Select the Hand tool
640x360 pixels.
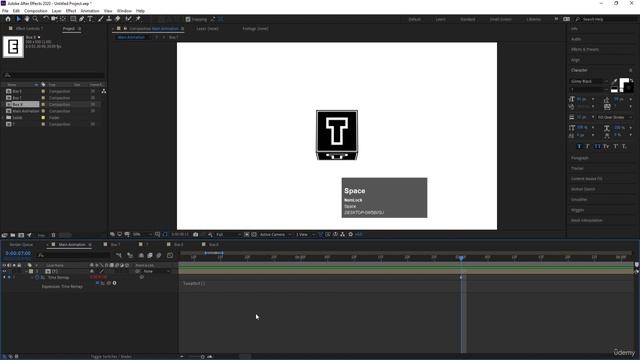[27, 19]
